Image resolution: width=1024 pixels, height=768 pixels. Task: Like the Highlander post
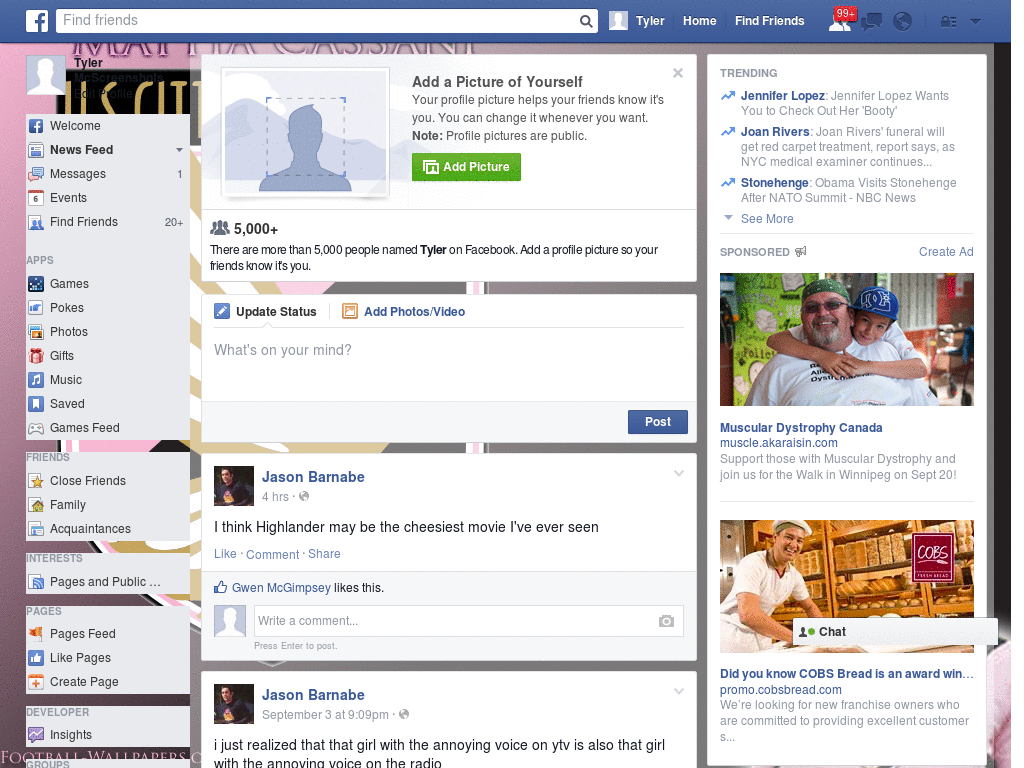pos(225,554)
